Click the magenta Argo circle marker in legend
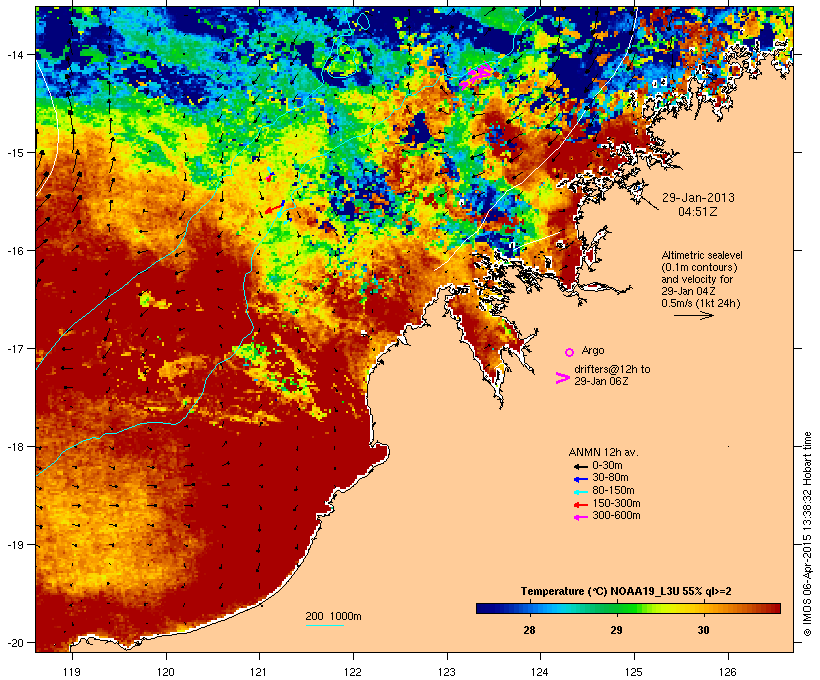The height and width of the screenshot is (680, 820). click(x=569, y=352)
